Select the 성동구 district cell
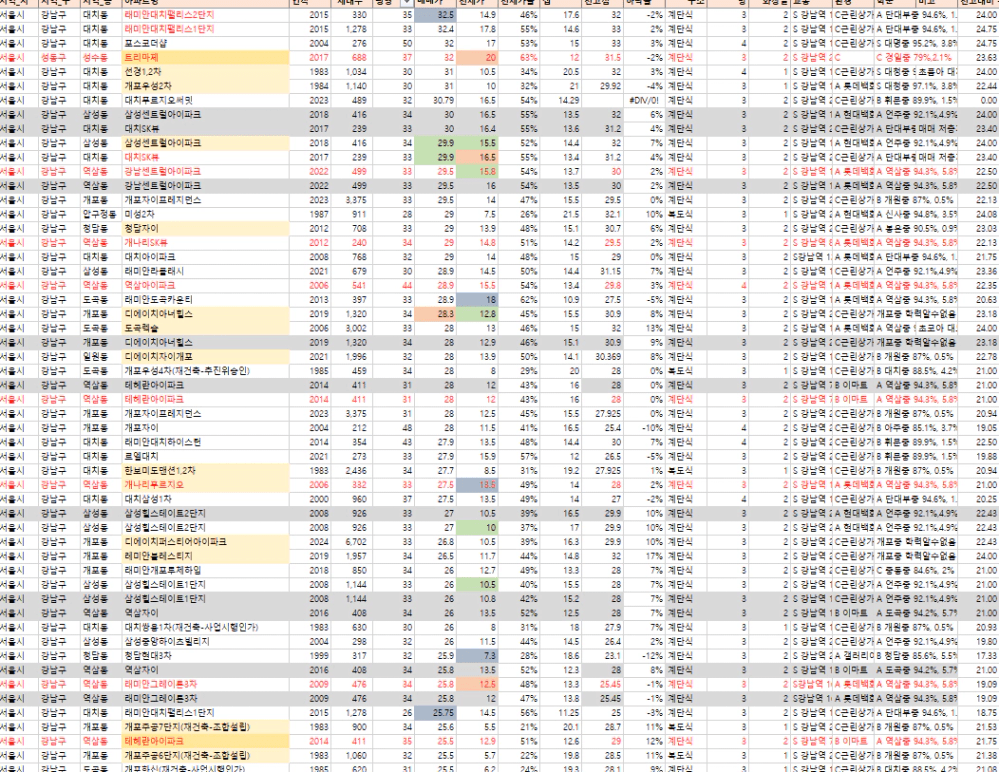Viewport: 999px width, 772px height. pos(59,57)
